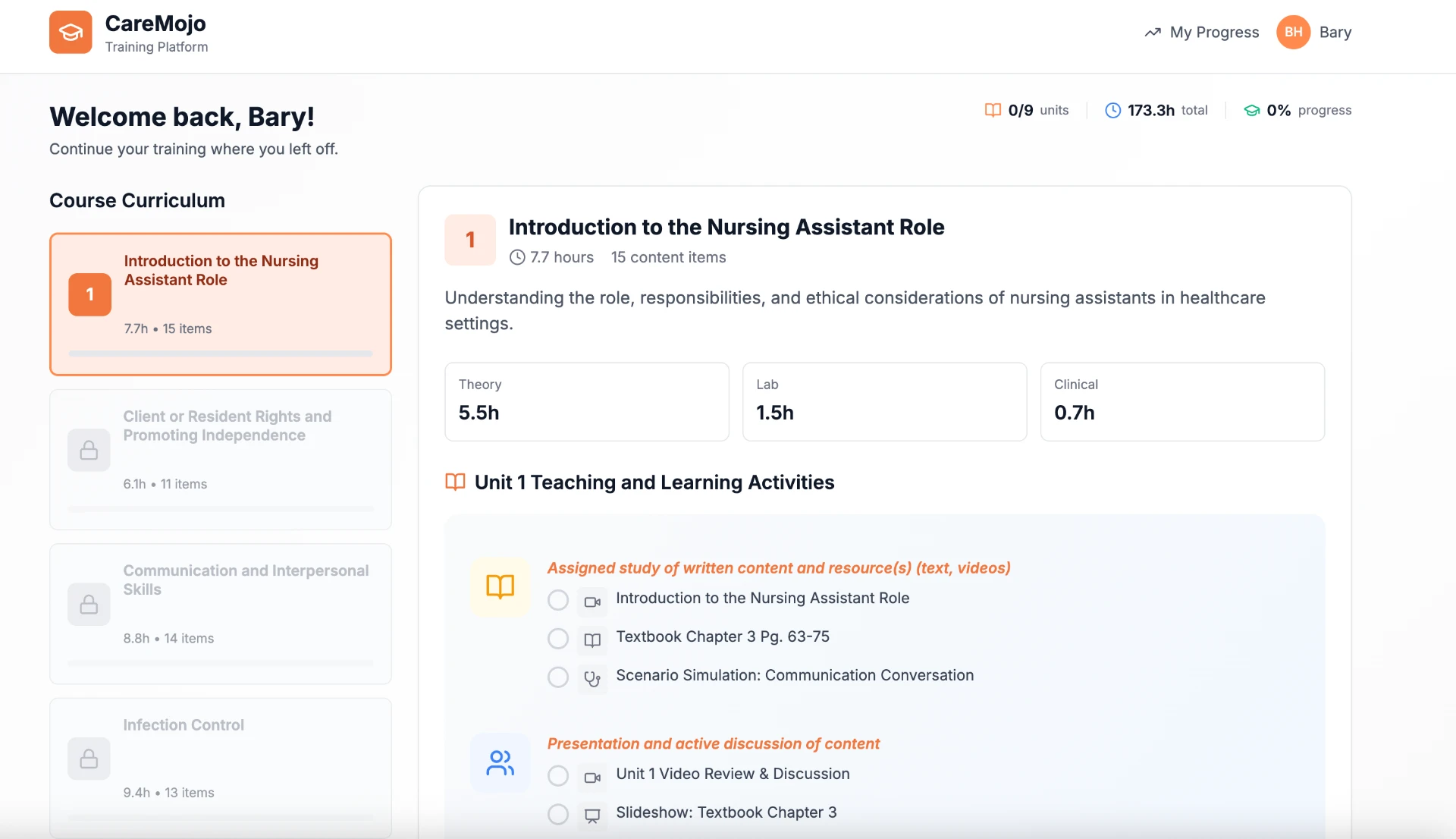Select Infection Control curriculum card
The width and height of the screenshot is (1456, 839).
coord(221,768)
